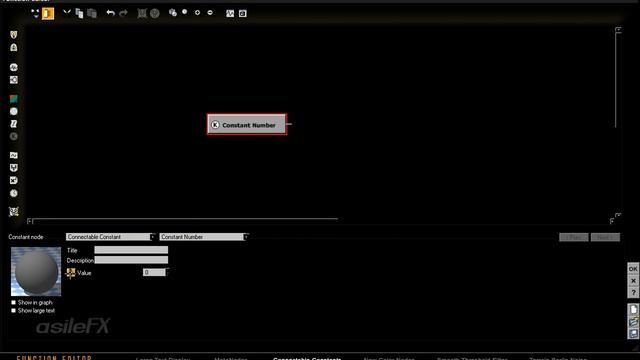640x360 pixels.
Task: Click the greyed round globe icon
Action: point(154,13)
